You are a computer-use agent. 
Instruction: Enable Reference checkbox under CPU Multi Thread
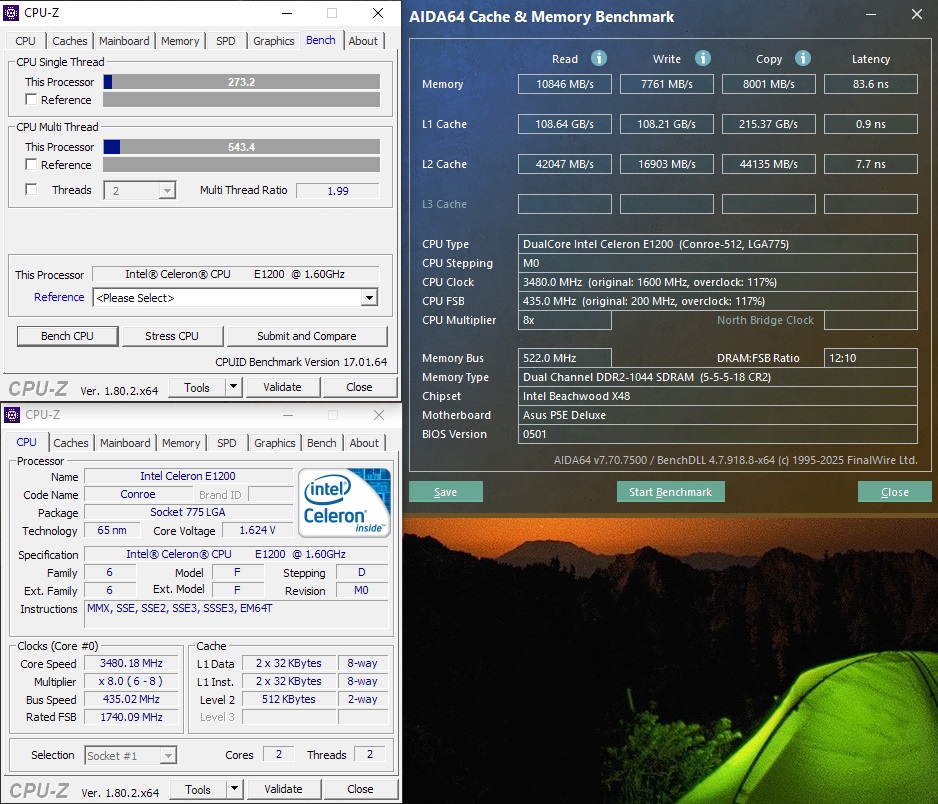(x=31, y=164)
